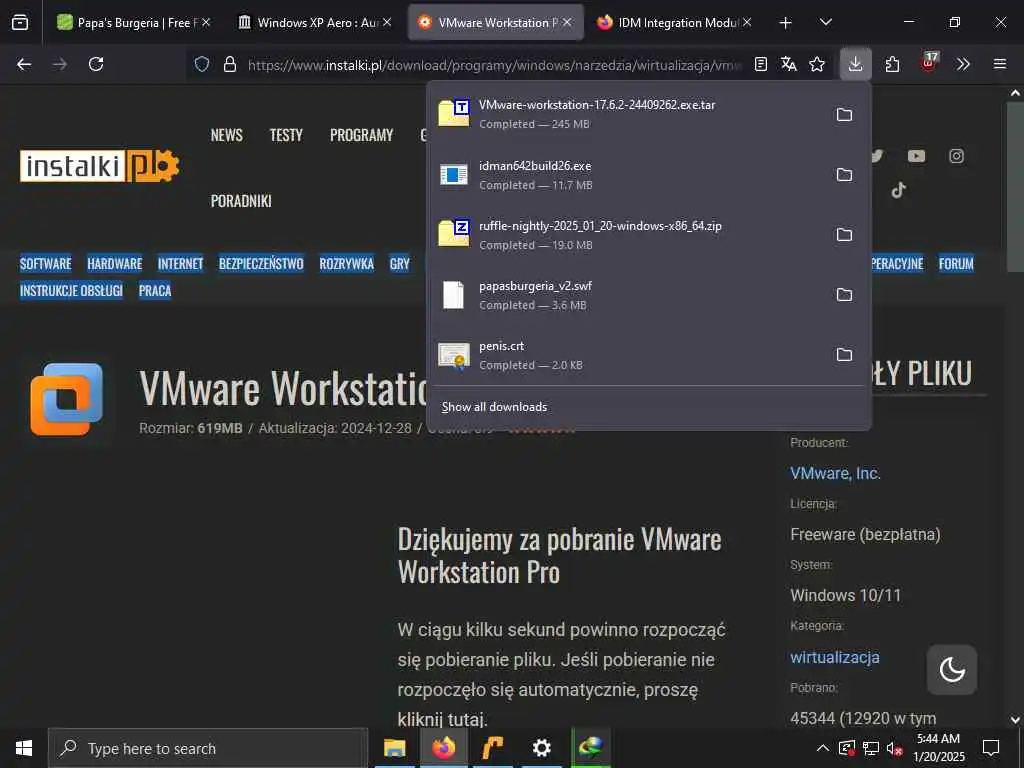Close the IDM Integration Module tab

(x=747, y=22)
